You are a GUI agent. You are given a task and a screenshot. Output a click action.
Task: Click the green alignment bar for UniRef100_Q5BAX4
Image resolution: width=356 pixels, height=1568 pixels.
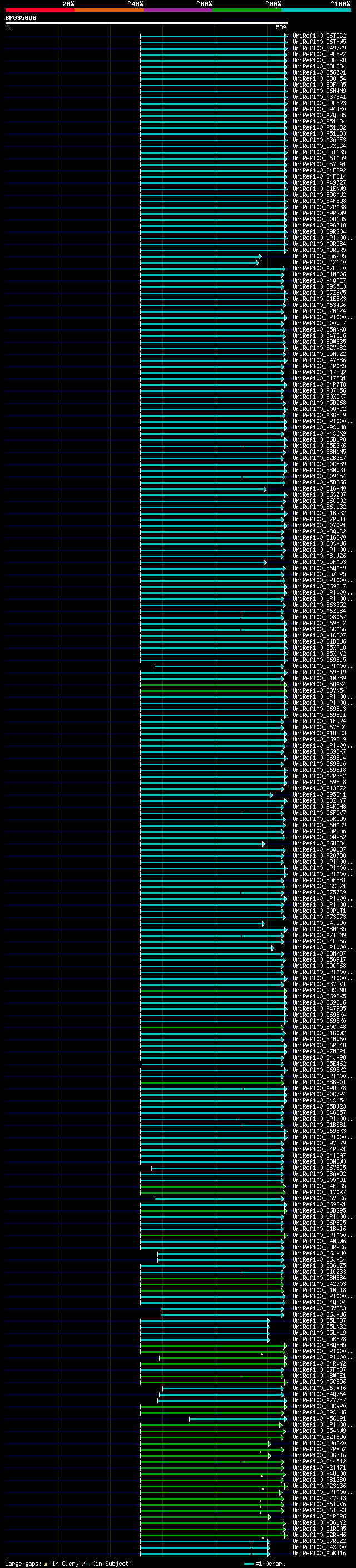(x=213, y=684)
